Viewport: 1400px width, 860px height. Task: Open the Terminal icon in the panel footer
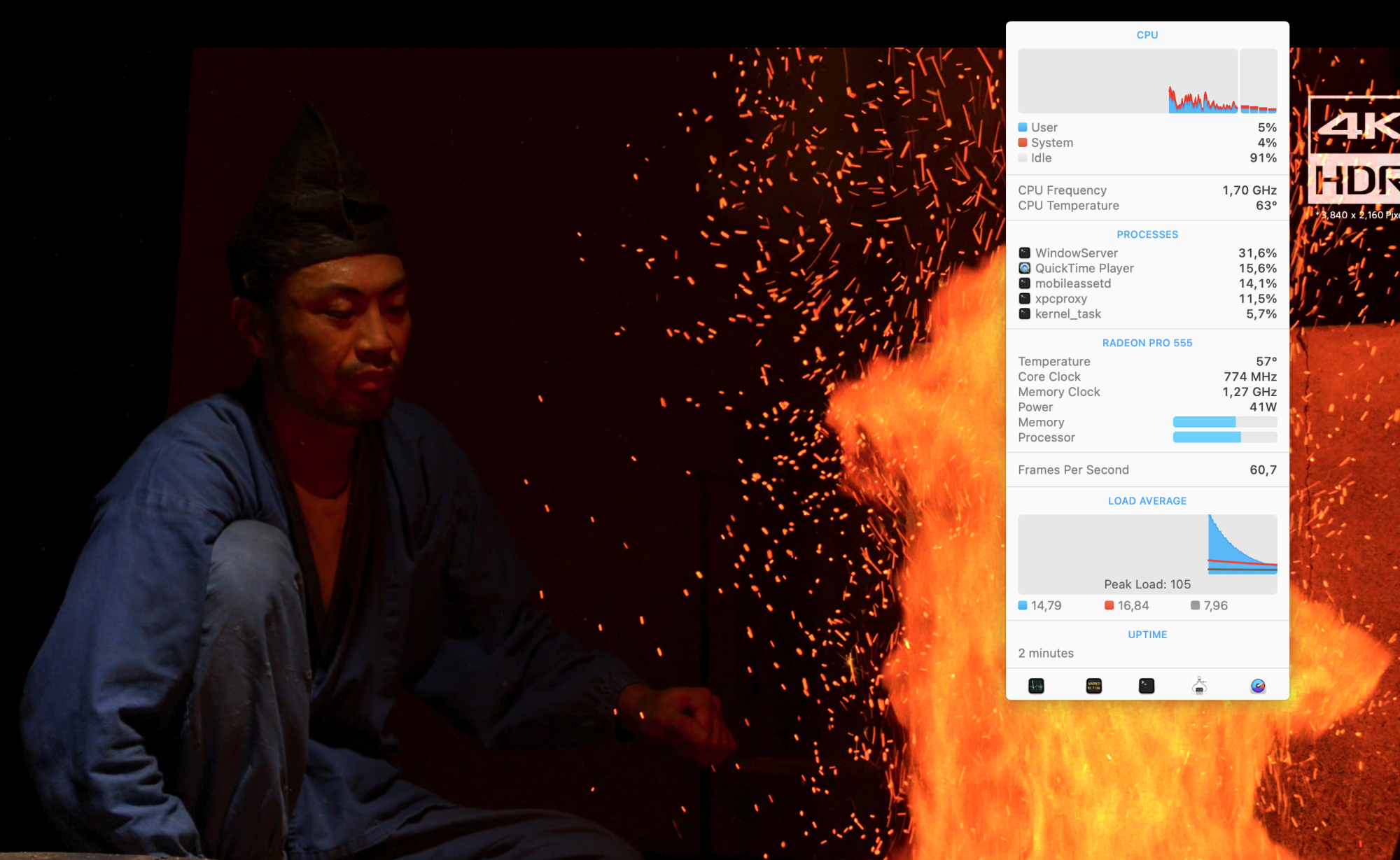[x=1146, y=686]
